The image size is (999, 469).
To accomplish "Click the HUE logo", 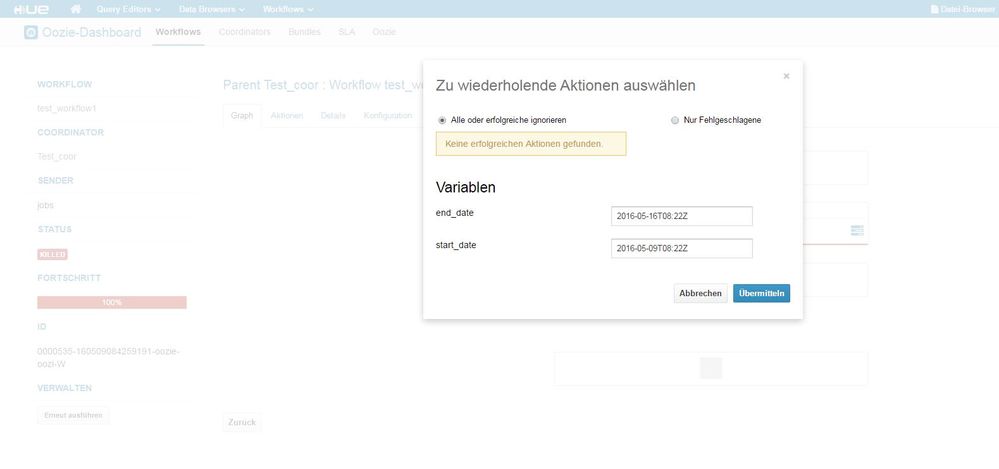I will 31,10.
